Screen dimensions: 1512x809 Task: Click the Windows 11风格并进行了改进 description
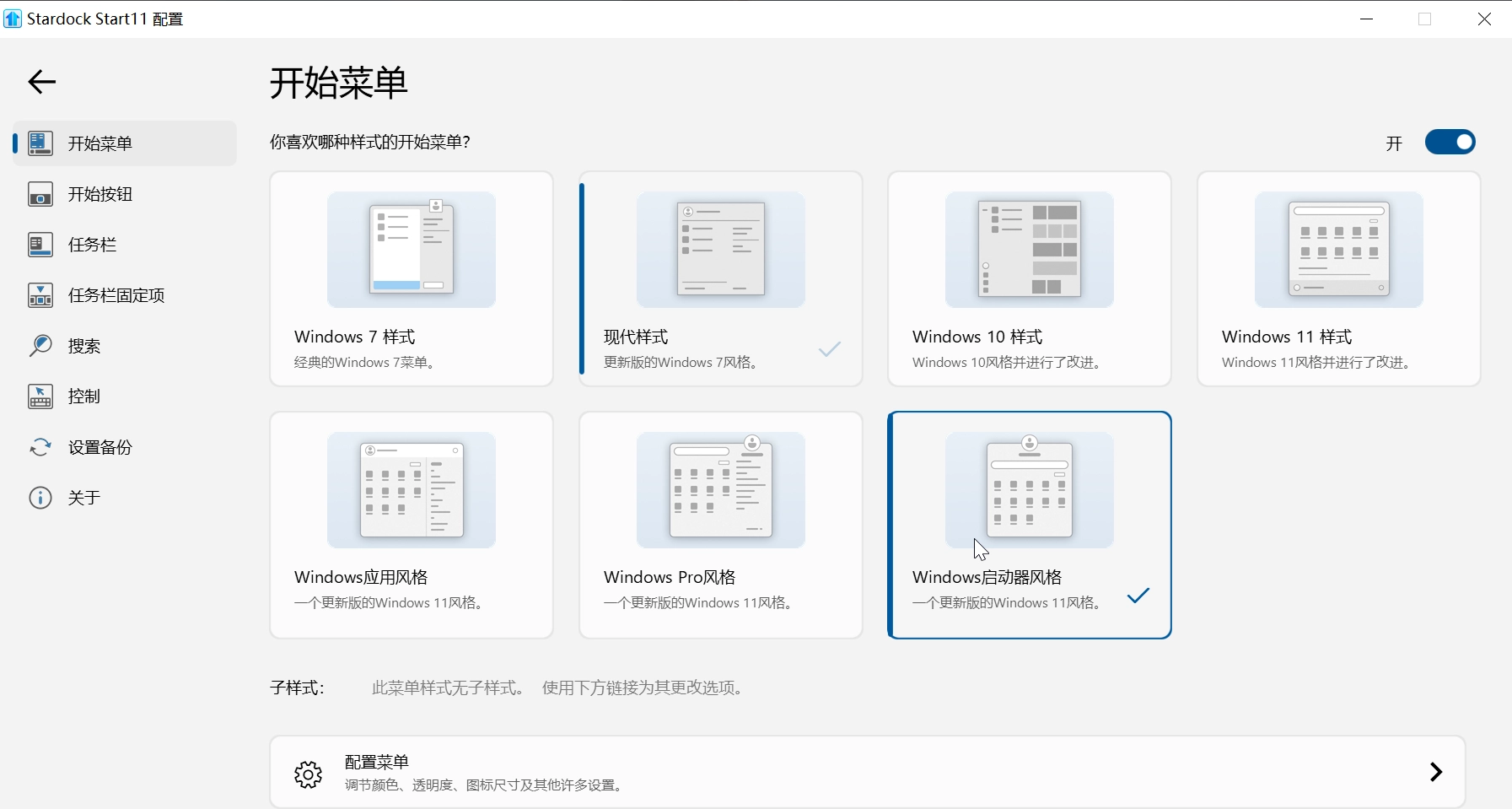[x=1317, y=363]
